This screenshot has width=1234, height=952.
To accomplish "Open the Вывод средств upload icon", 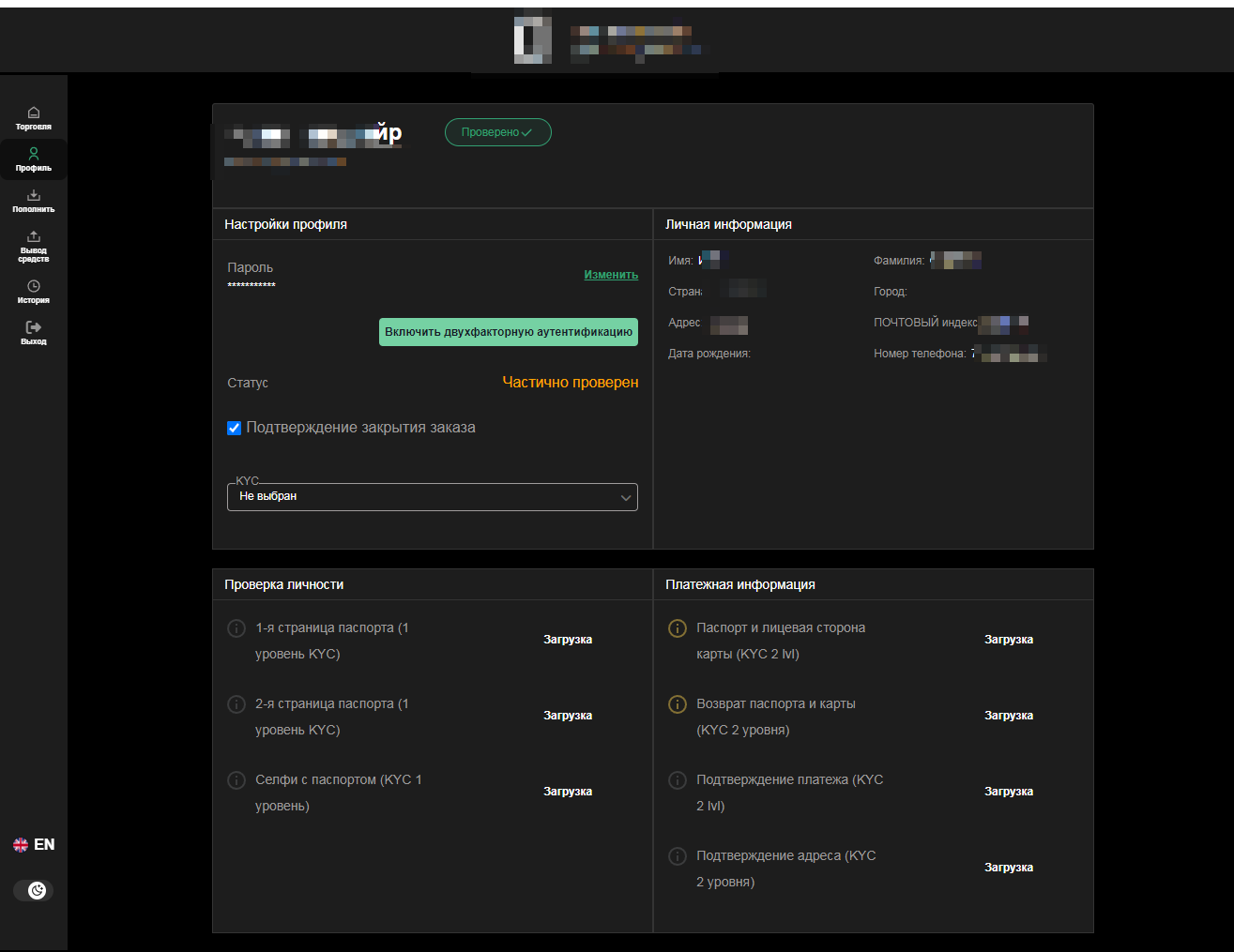I will tap(34, 236).
